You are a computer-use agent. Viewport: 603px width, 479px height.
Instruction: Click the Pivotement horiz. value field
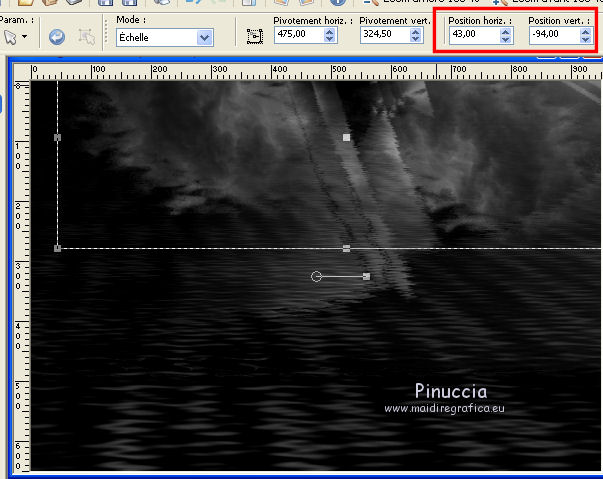coord(299,34)
